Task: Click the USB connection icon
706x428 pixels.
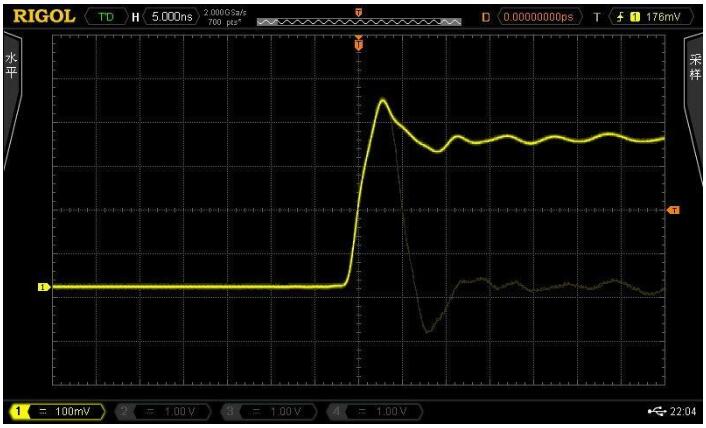Action: click(x=653, y=410)
